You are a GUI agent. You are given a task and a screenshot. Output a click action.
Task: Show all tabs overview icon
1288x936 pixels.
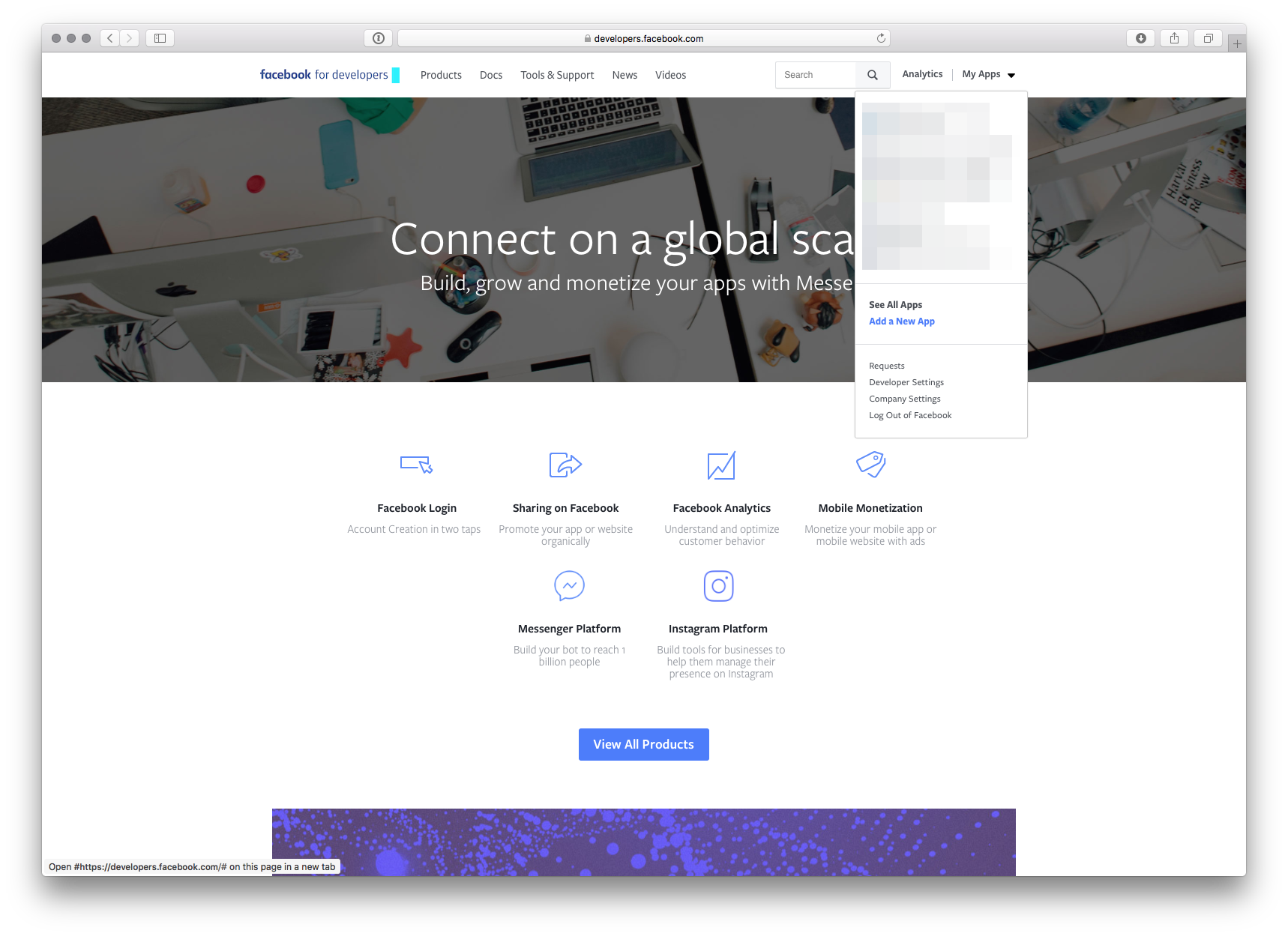click(x=1208, y=38)
